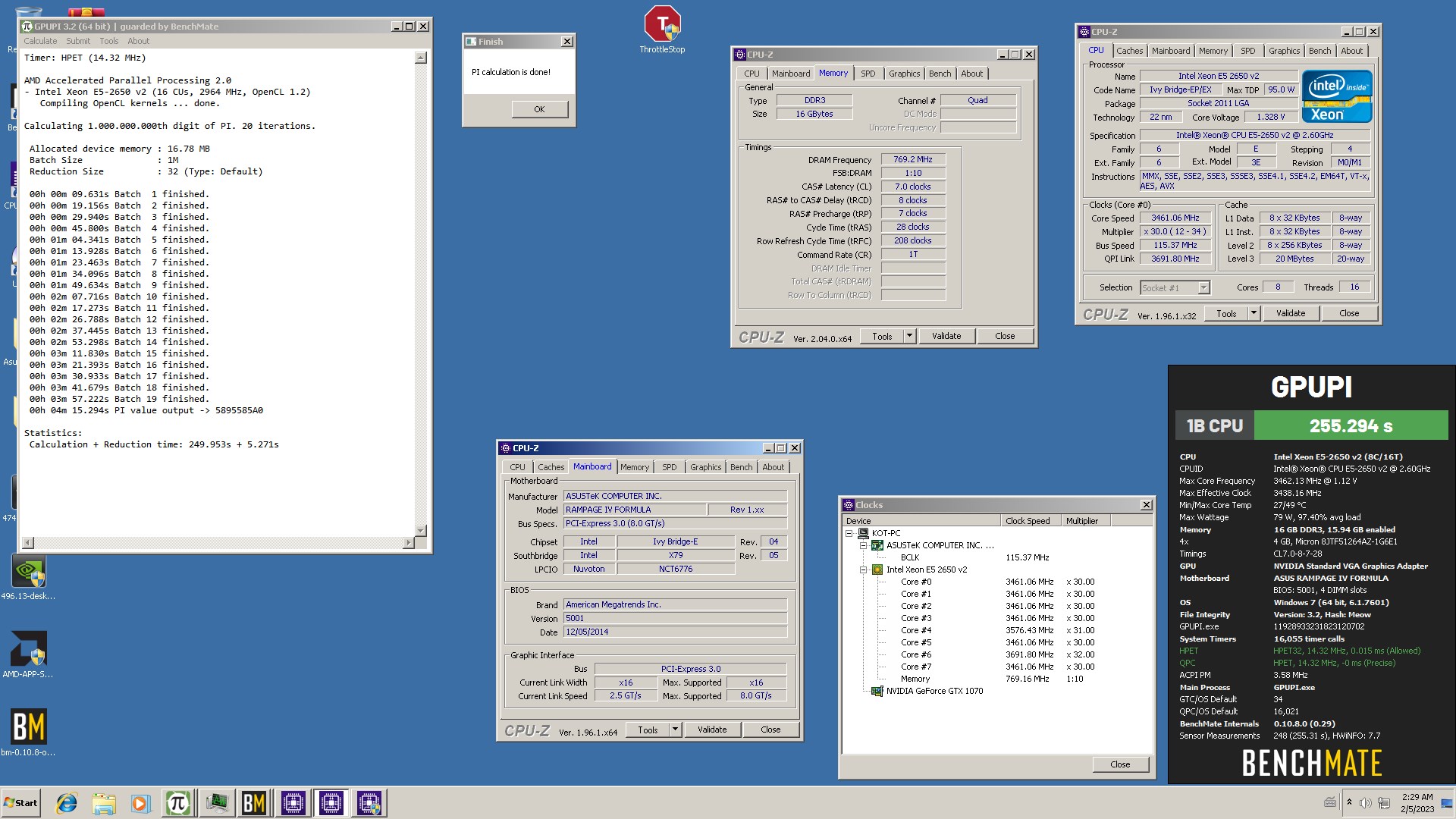The width and height of the screenshot is (1456, 819).
Task: Select the NVIDIA GeForce GTX 1070 device icon
Action: (877, 691)
